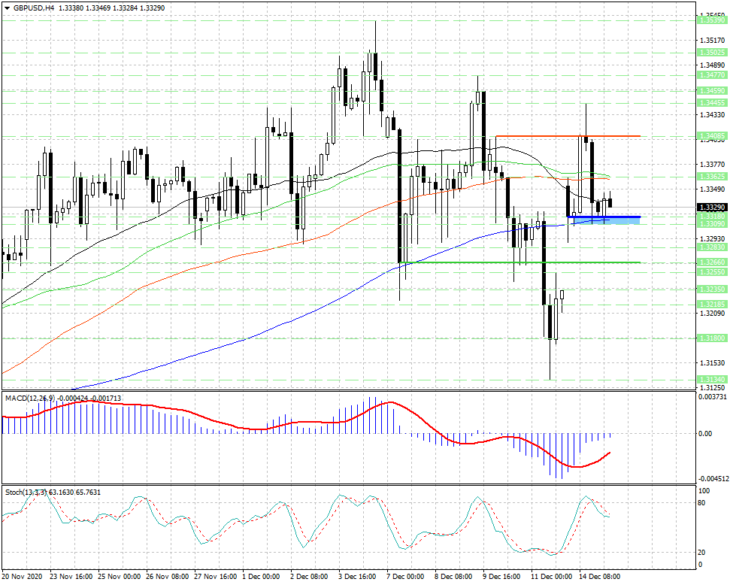The image size is (730, 585).
Task: Click the 1 Dec 00:00 time axis label
Action: (262, 577)
